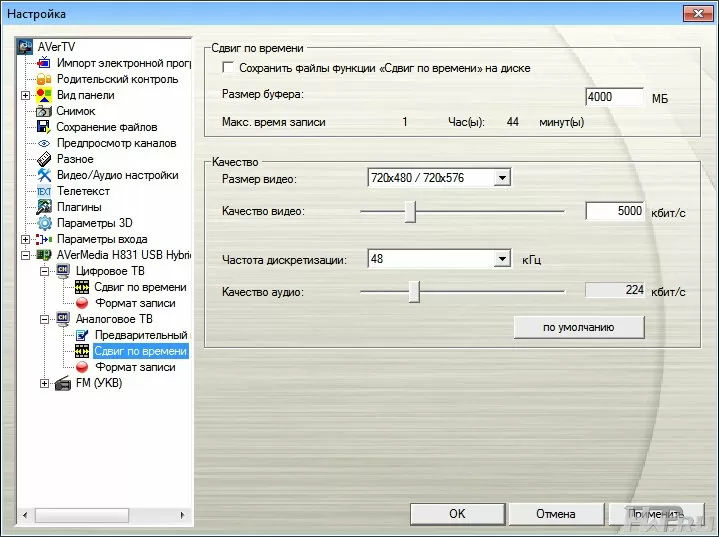Open Предпросмотр каналов eye icon
719x537 pixels.
44,143
